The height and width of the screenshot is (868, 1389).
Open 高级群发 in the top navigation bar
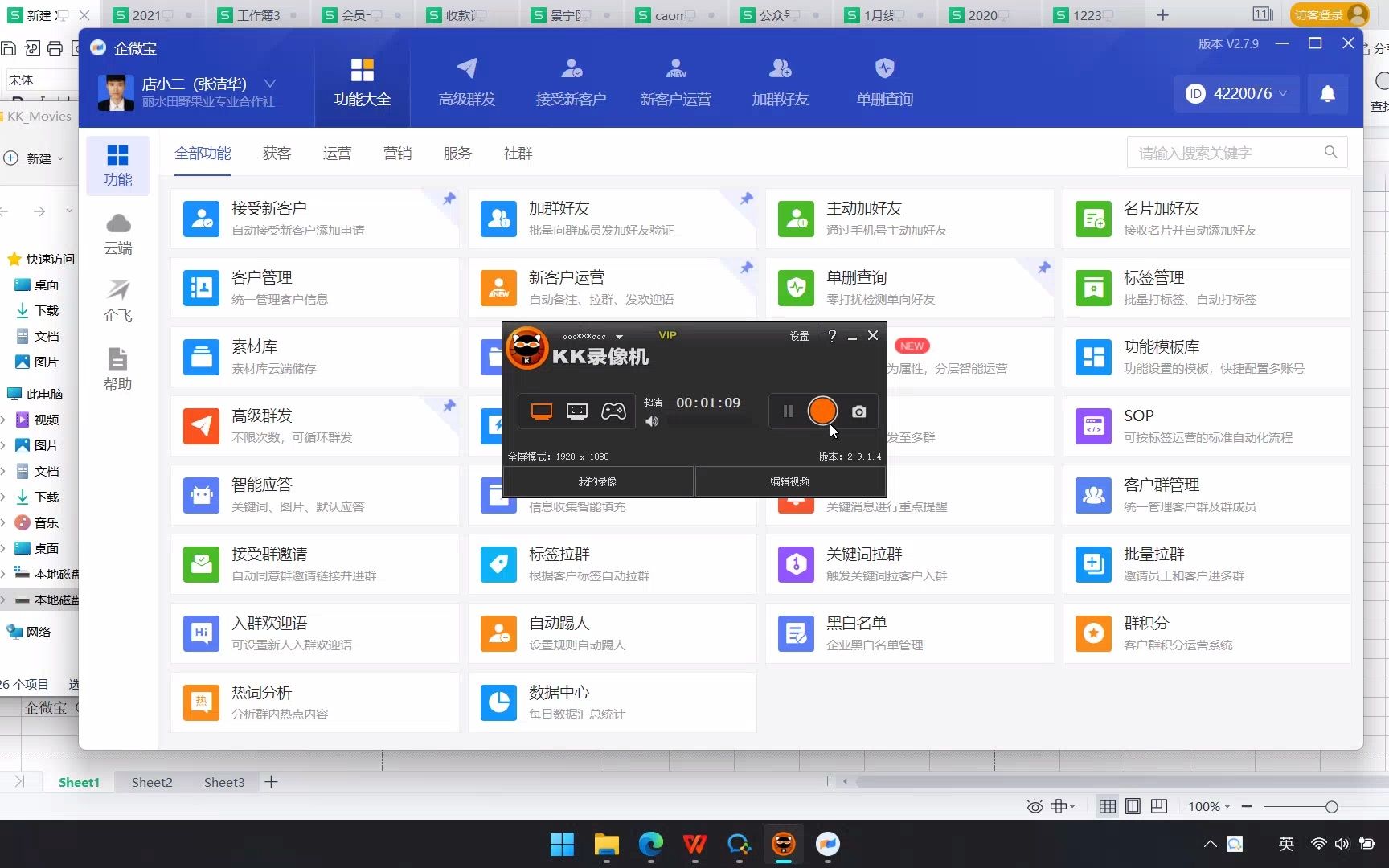pyautogui.click(x=467, y=82)
